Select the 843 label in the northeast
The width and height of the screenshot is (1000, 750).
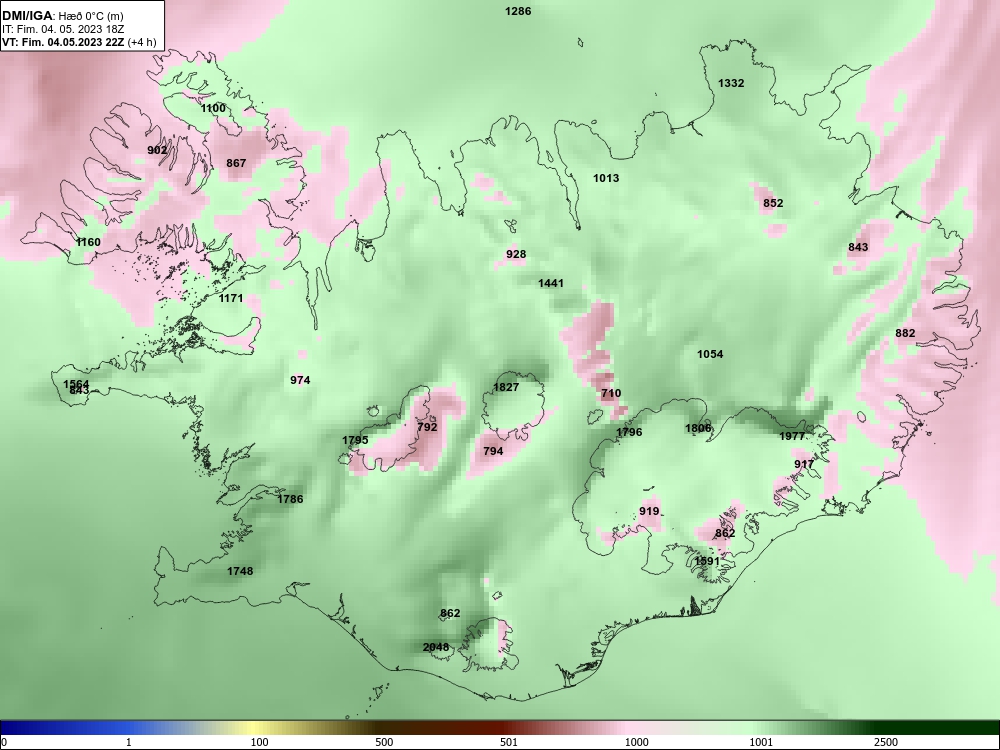(858, 247)
